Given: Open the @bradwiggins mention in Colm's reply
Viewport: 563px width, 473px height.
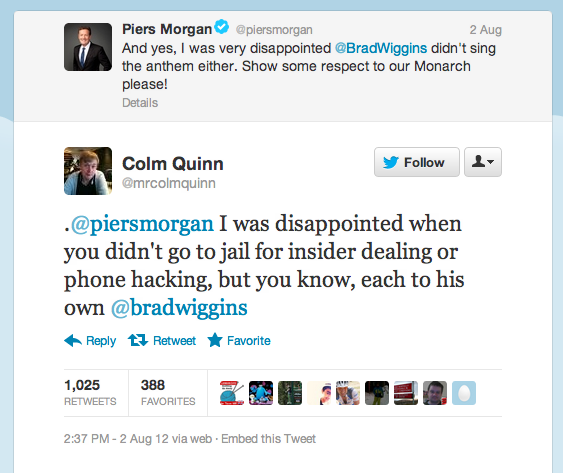Looking at the screenshot, I should (179, 309).
